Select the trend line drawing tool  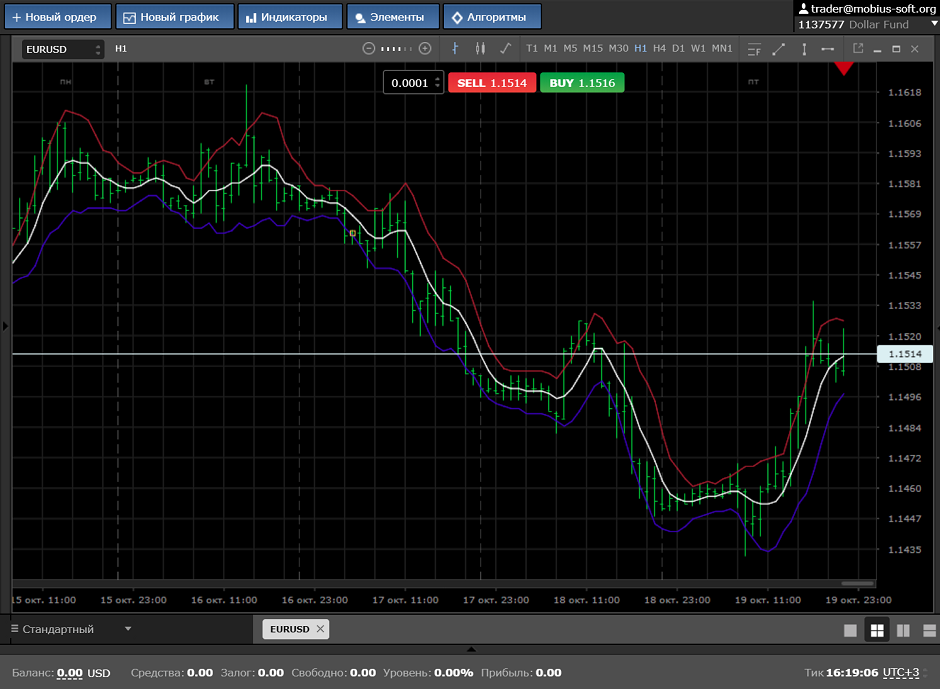point(779,49)
